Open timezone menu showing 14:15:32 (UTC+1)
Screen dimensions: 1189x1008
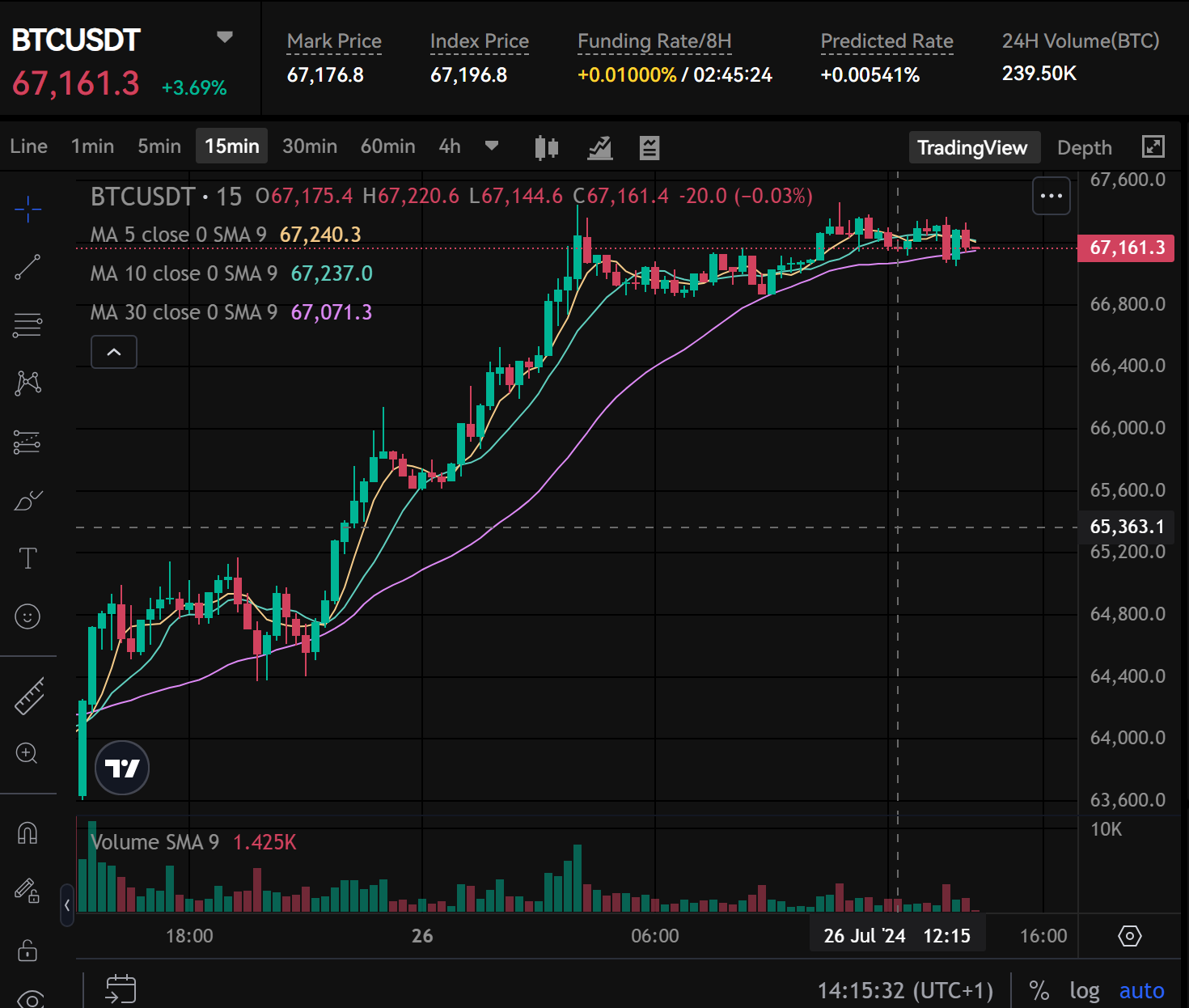(x=905, y=991)
